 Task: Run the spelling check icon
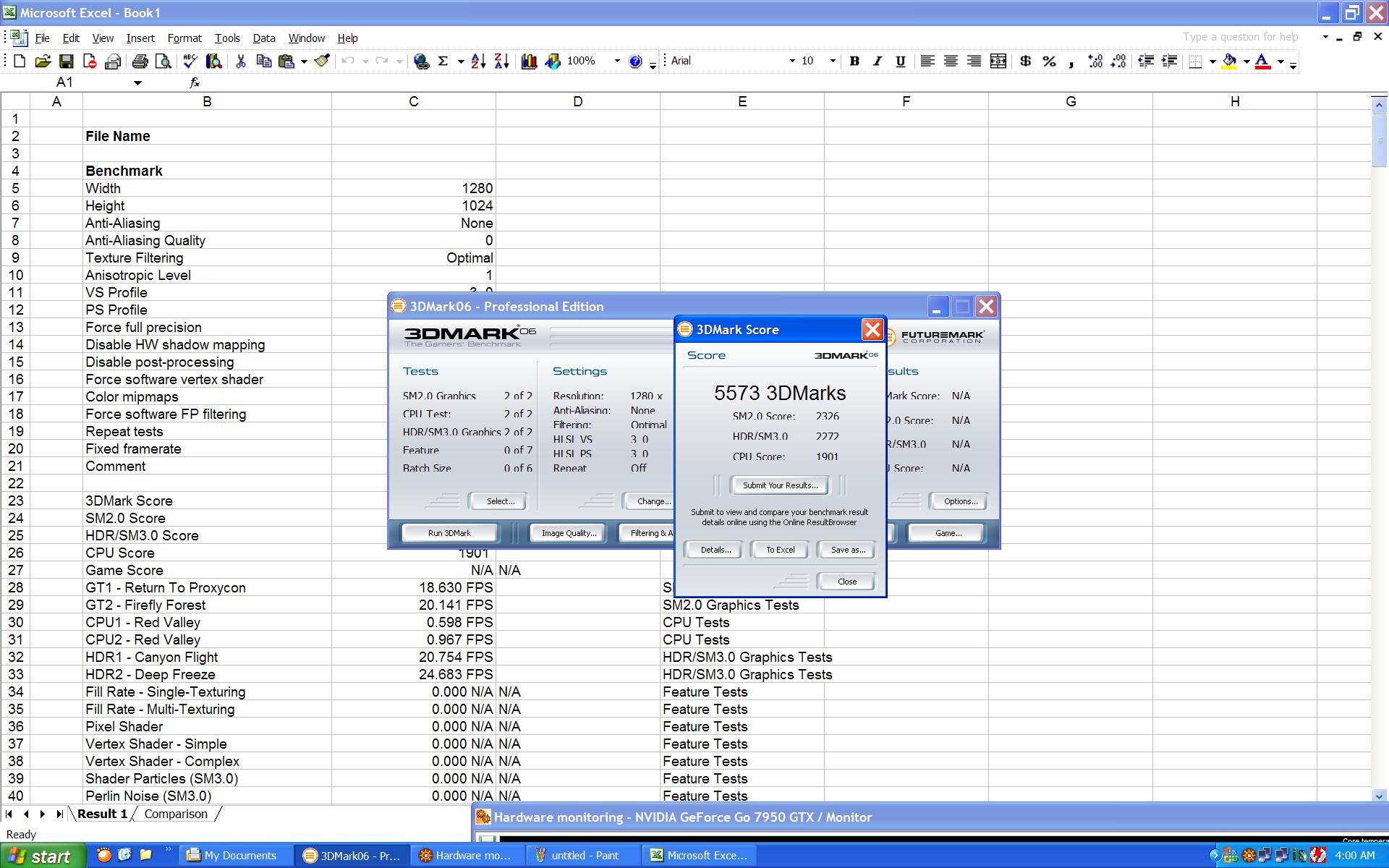(190, 61)
